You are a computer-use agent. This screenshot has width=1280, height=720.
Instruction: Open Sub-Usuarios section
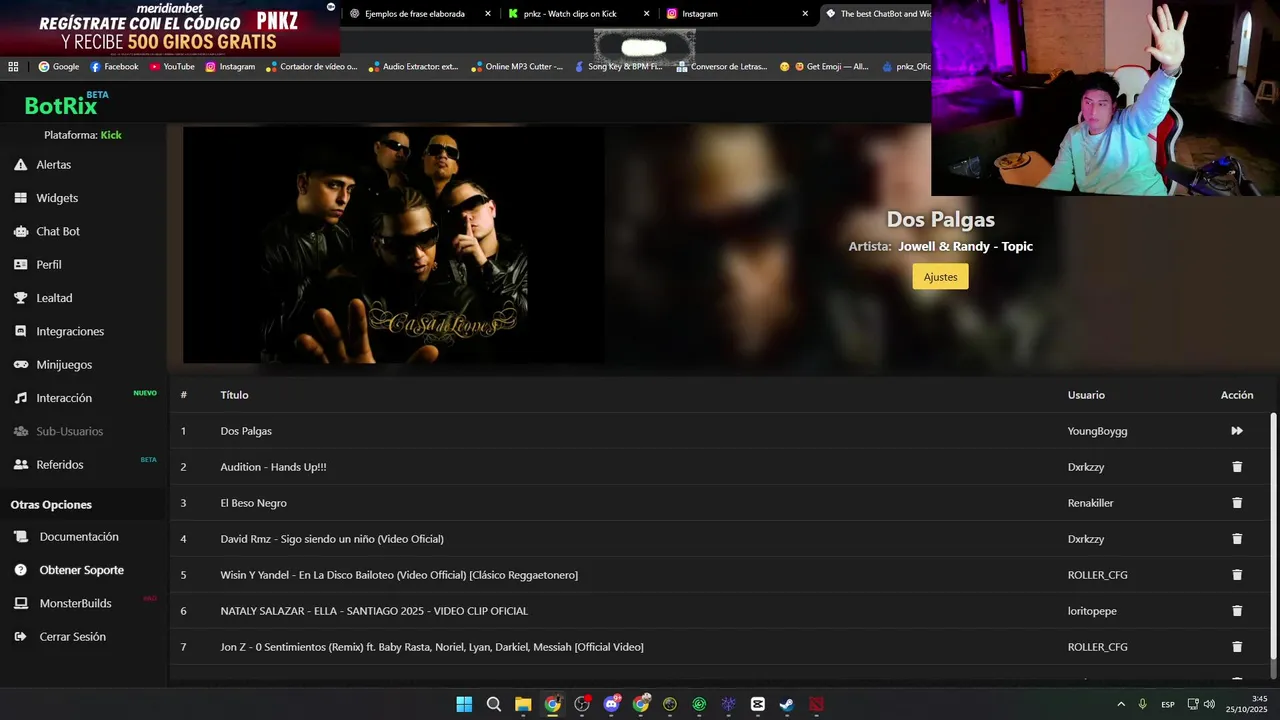click(x=70, y=431)
